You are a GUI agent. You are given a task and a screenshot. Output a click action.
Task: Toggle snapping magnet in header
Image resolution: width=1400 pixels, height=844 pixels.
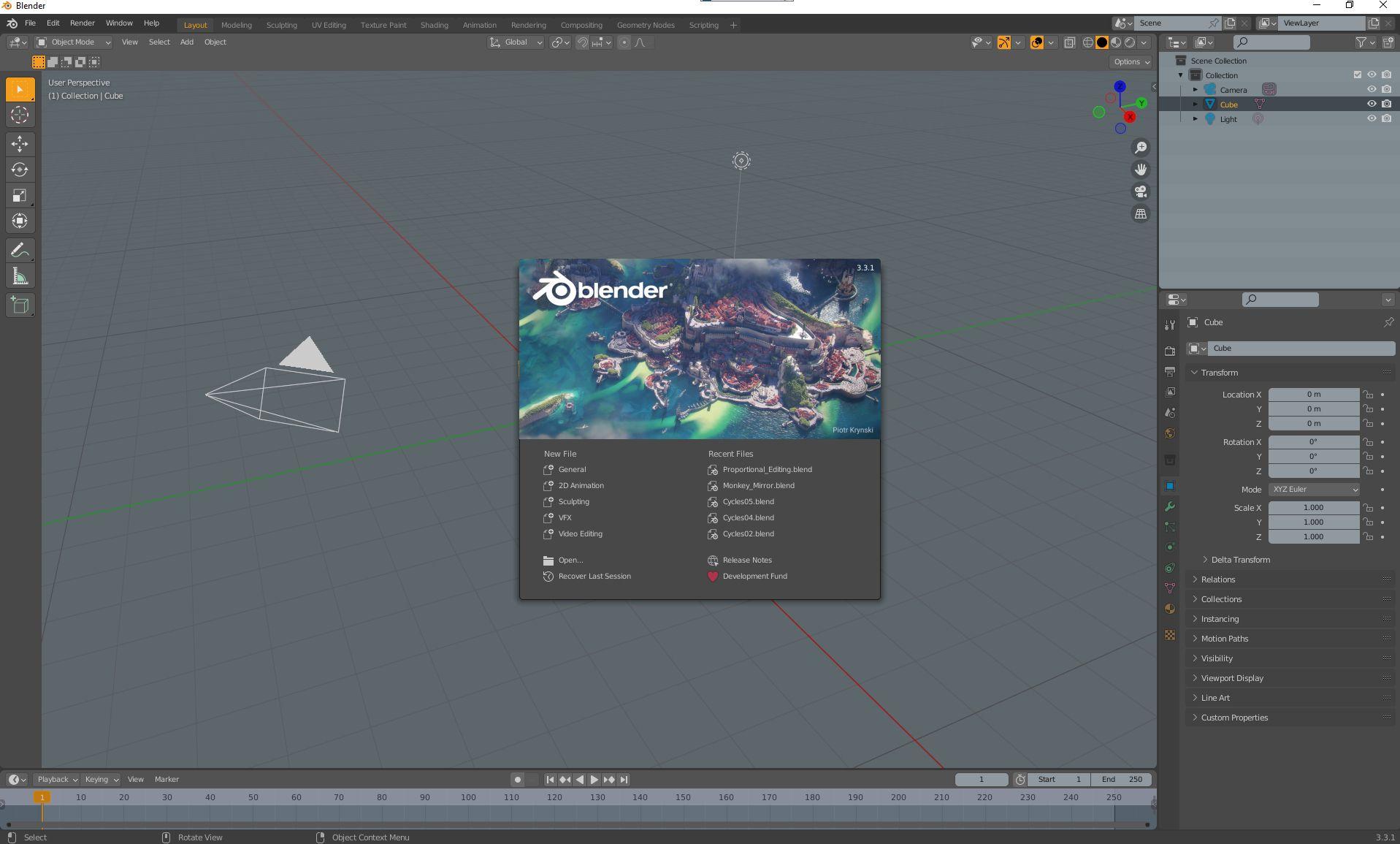coord(582,42)
